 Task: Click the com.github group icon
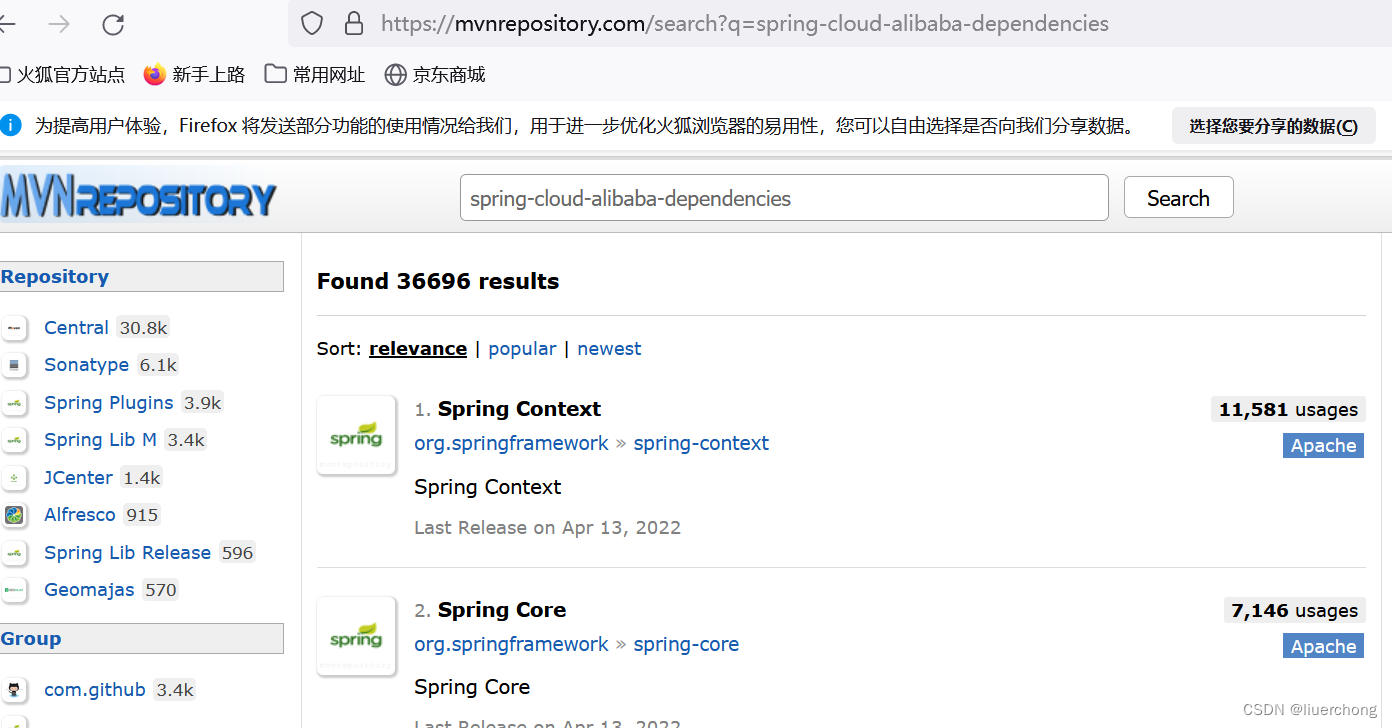point(14,690)
